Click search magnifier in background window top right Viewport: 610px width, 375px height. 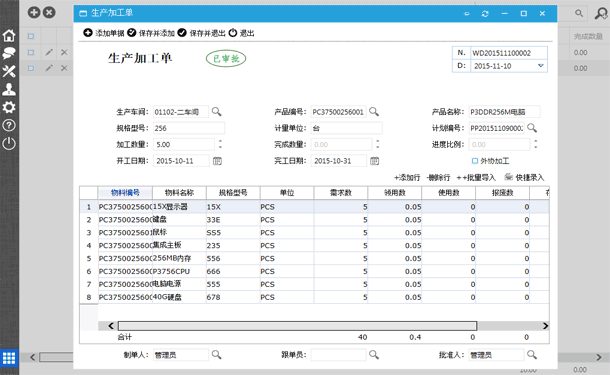579,13
